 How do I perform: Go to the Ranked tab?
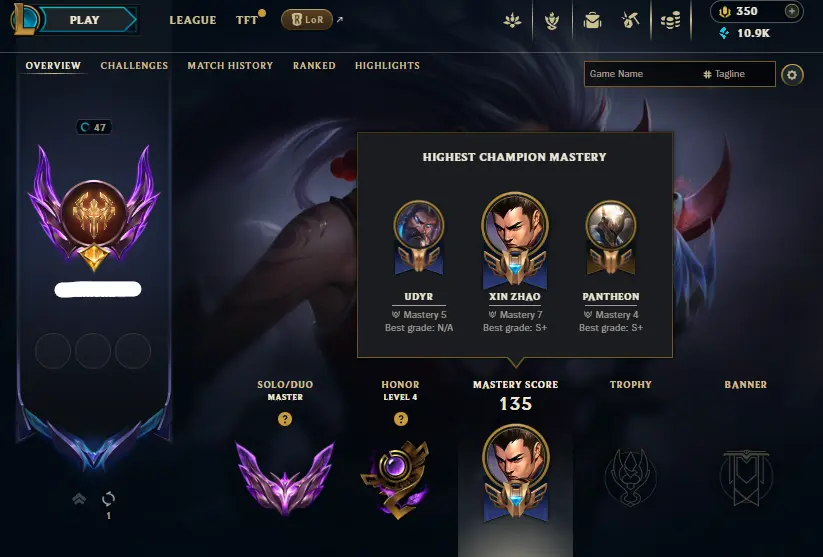pos(314,66)
